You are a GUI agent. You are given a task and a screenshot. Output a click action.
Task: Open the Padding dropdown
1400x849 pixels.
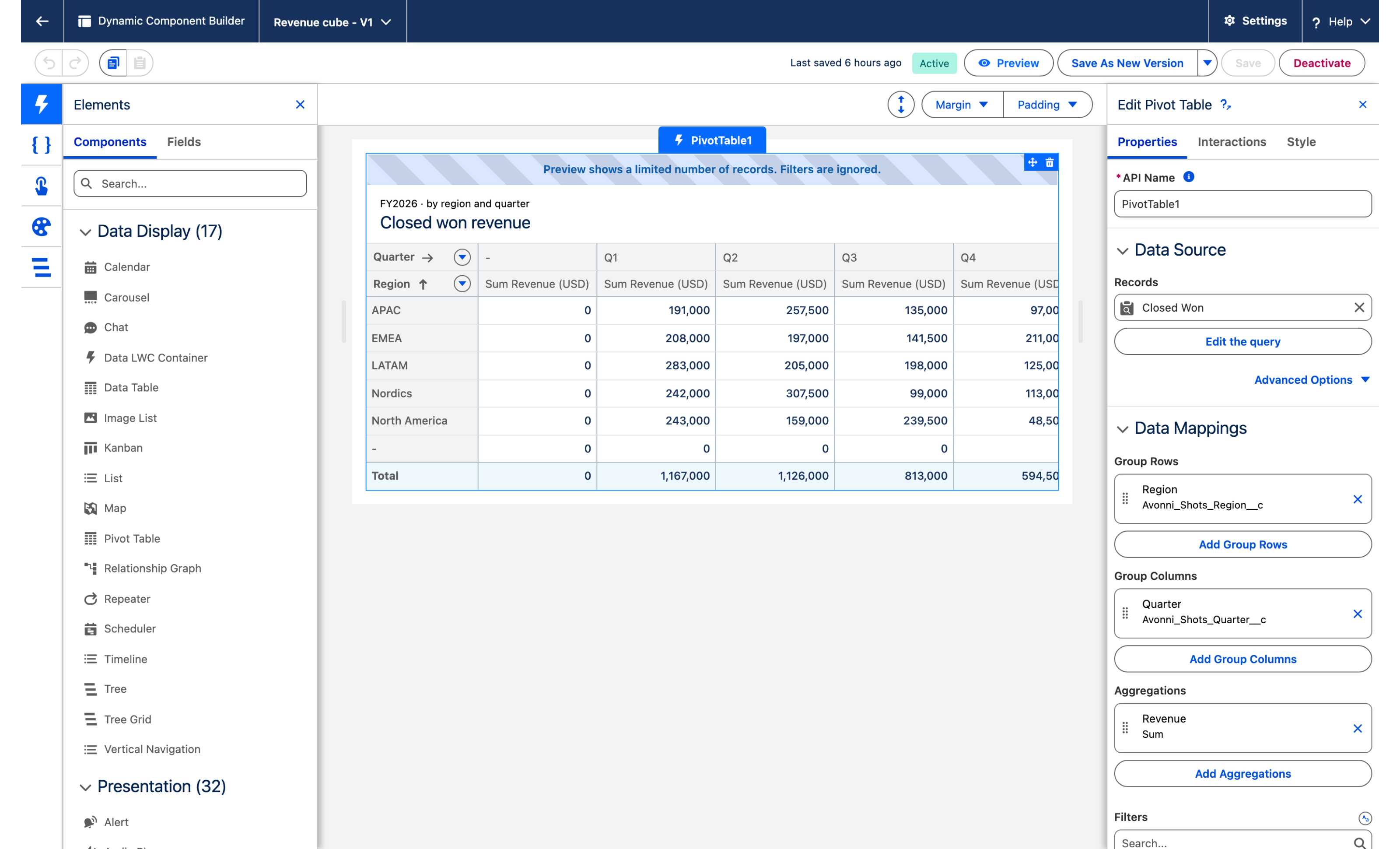coord(1047,105)
